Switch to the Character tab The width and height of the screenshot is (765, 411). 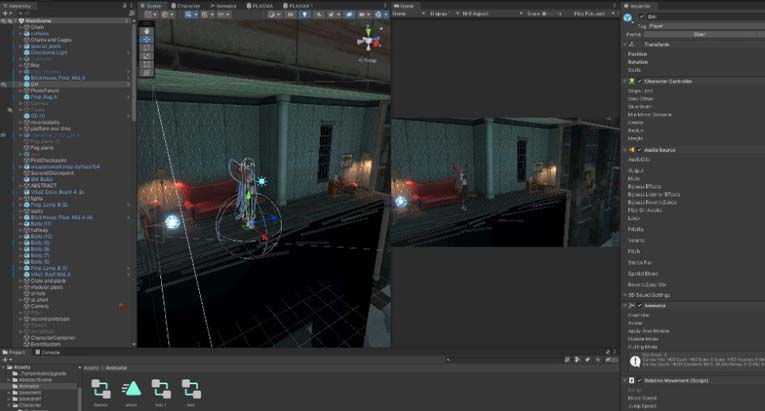coord(185,6)
